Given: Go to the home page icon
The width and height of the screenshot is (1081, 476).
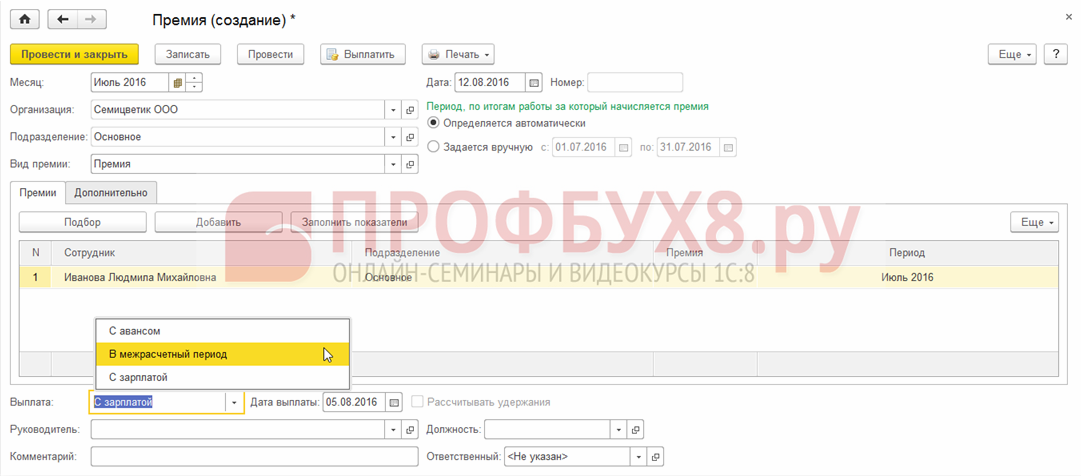Looking at the screenshot, I should click(x=25, y=19).
